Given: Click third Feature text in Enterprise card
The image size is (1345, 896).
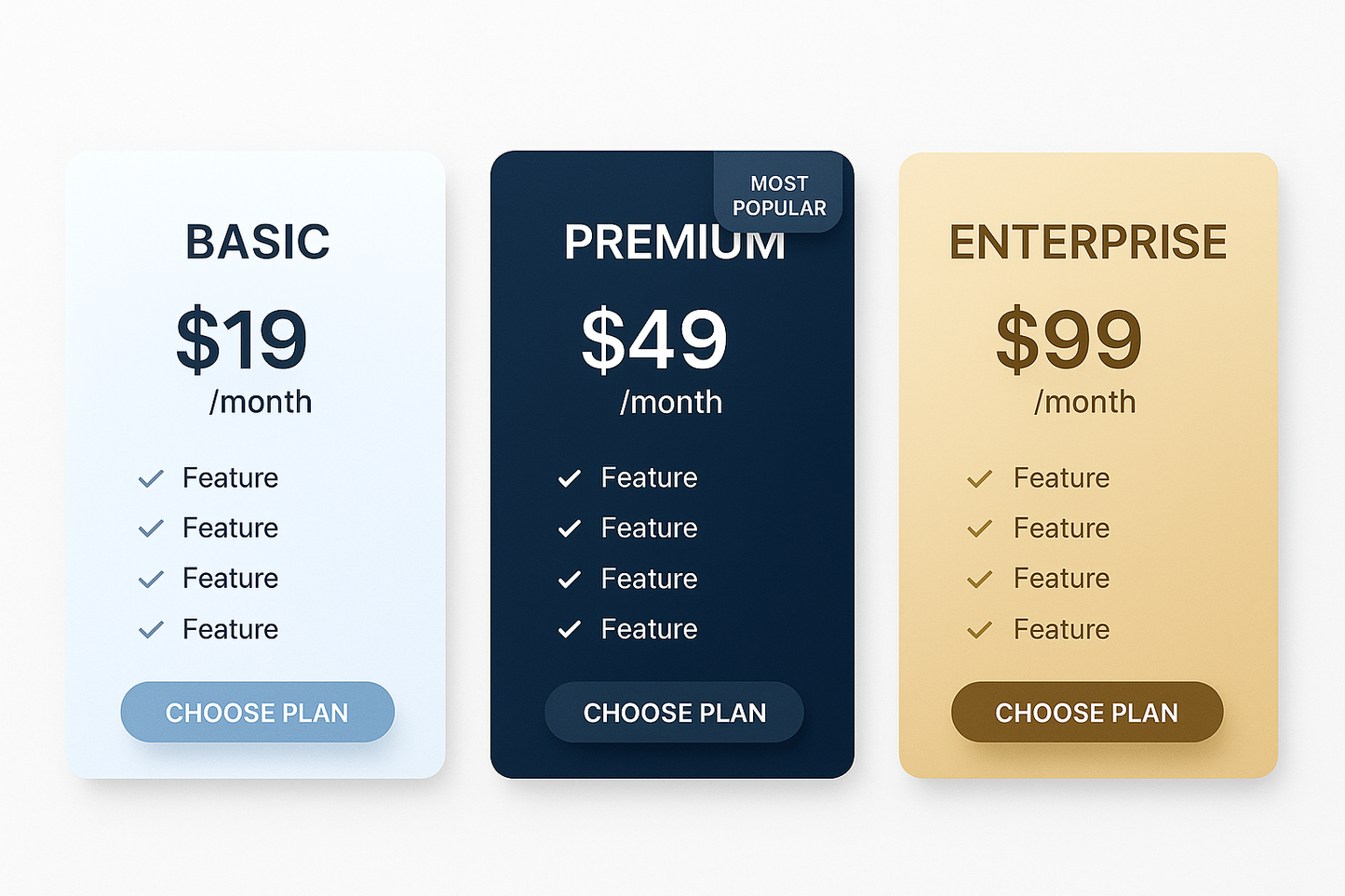Looking at the screenshot, I should coord(1061,578).
